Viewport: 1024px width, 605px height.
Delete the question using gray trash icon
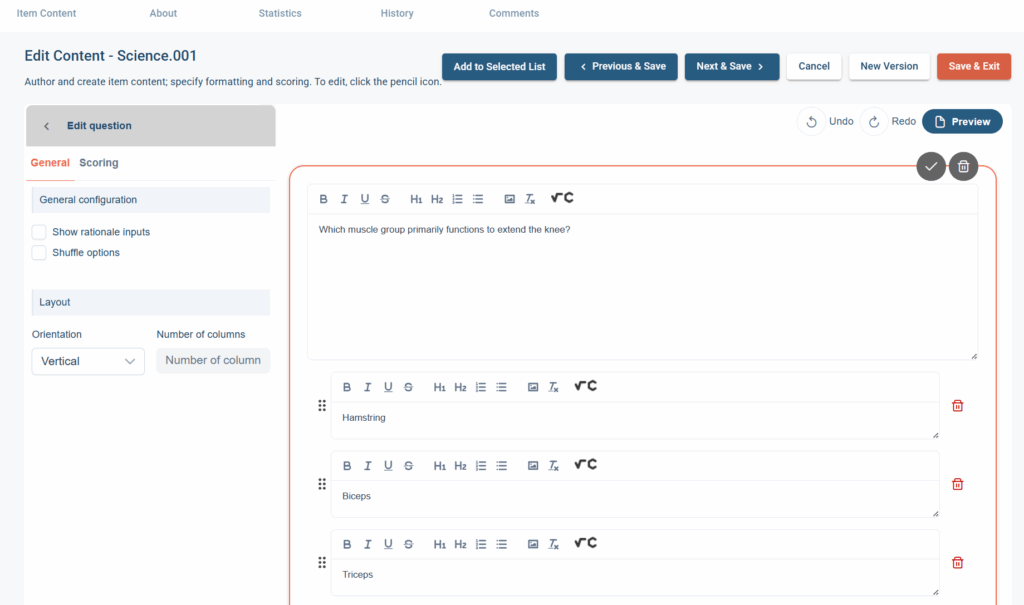coord(963,167)
